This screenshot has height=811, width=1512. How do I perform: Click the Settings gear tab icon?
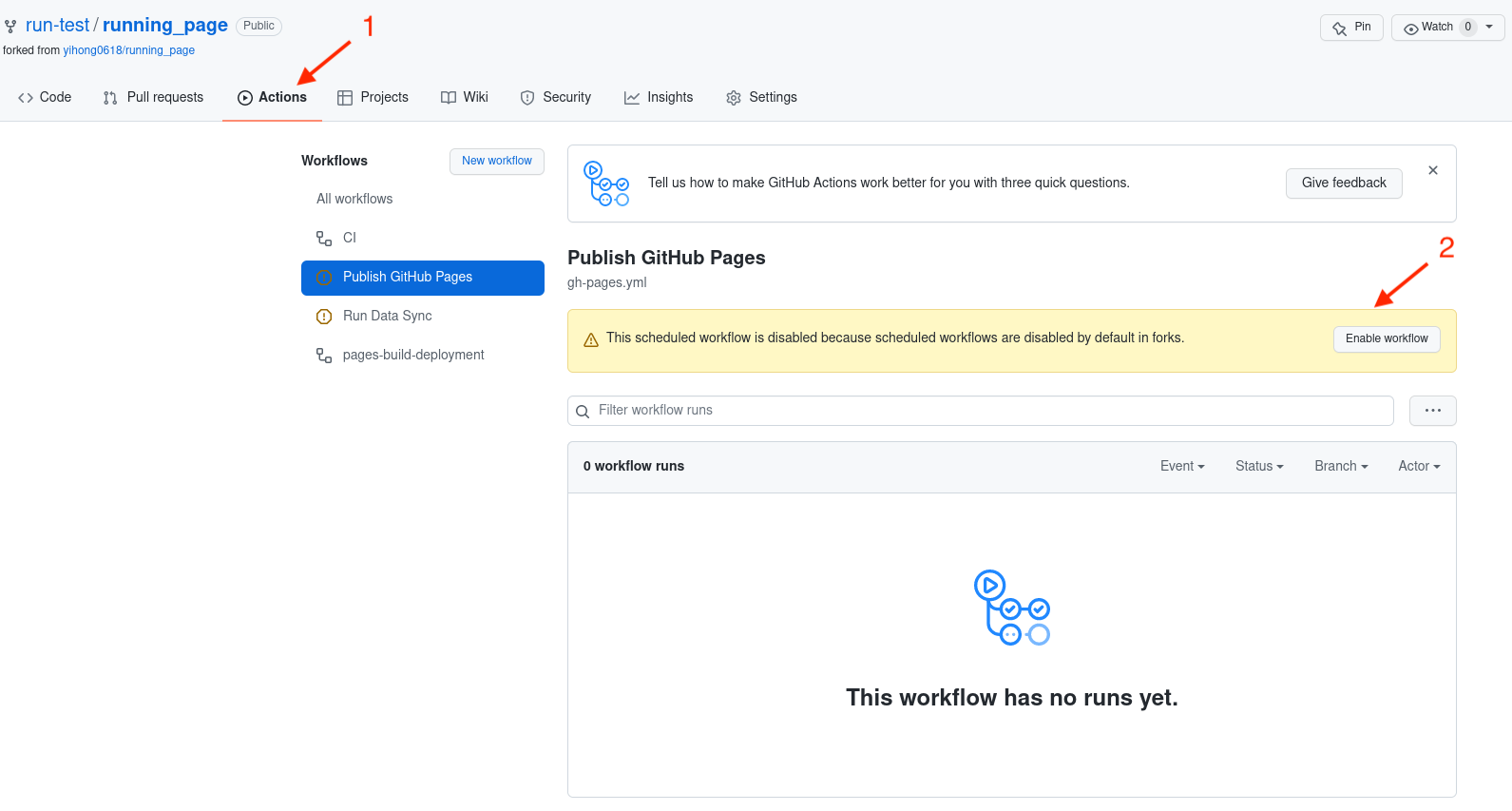pyautogui.click(x=733, y=98)
